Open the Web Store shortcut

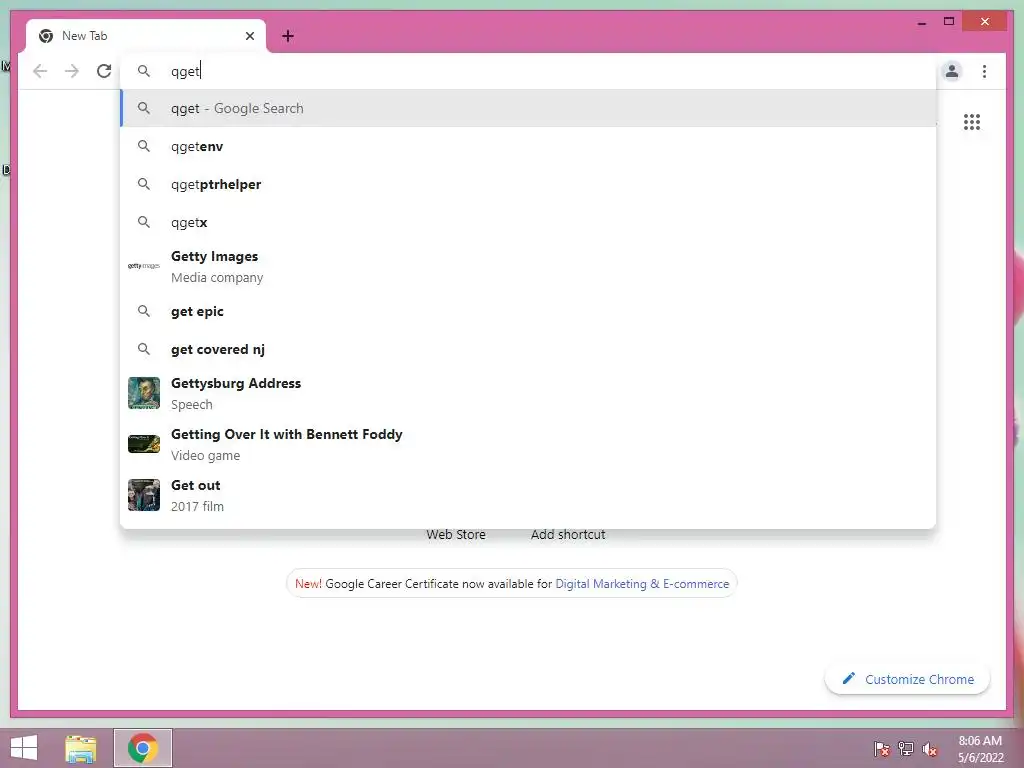coord(456,534)
